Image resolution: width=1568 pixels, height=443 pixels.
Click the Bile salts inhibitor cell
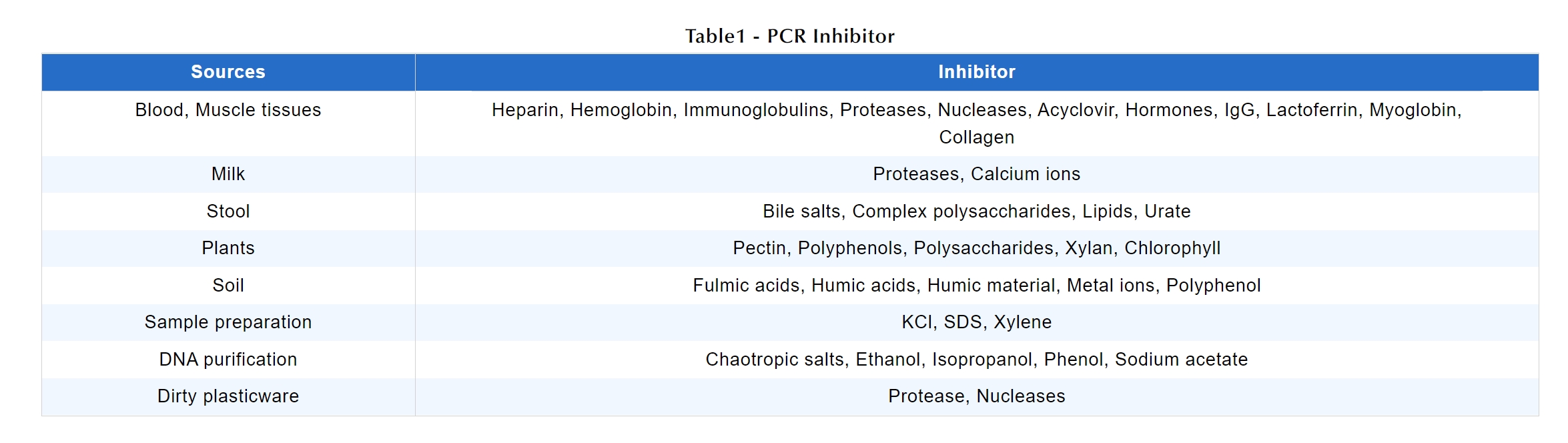point(977,211)
